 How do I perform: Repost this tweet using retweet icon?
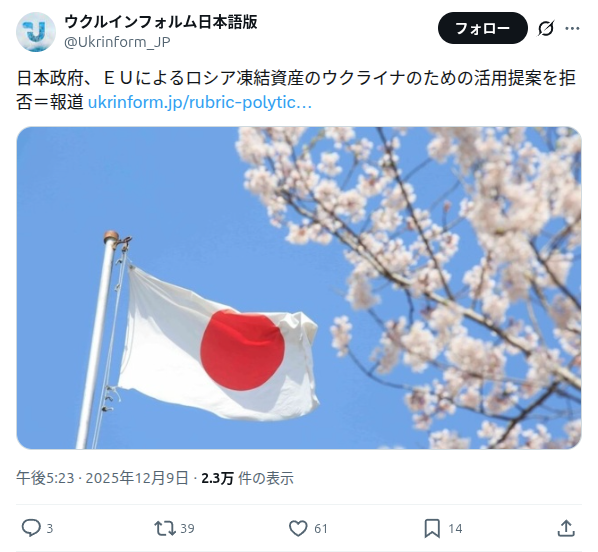[x=165, y=529]
